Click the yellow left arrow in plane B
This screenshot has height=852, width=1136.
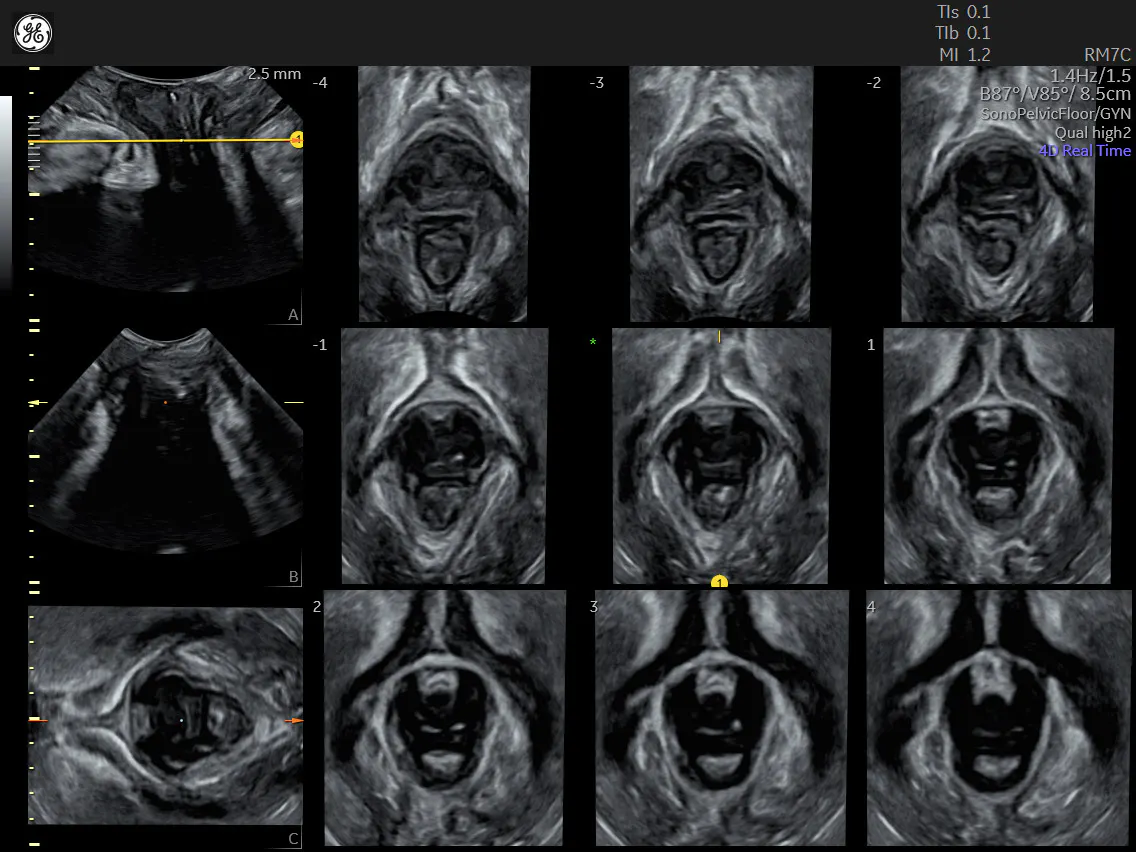pyautogui.click(x=38, y=402)
